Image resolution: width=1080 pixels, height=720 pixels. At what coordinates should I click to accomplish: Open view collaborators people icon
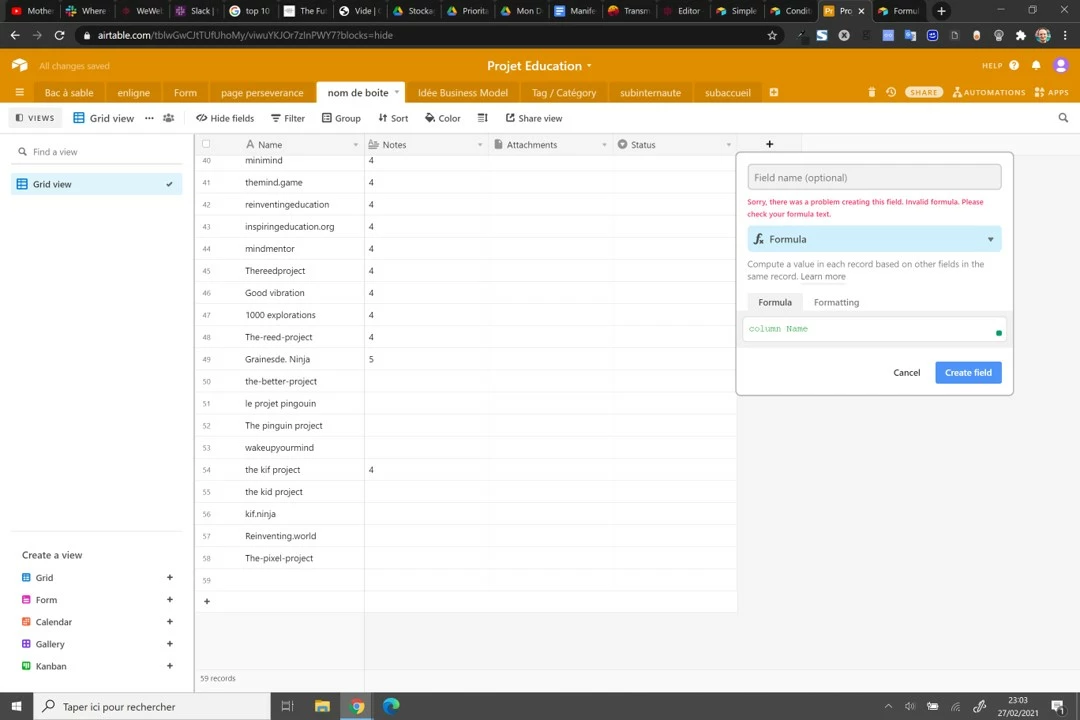click(169, 118)
